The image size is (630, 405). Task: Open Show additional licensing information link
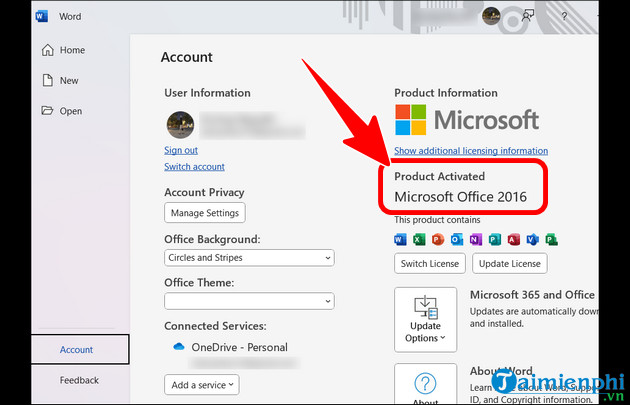471,151
